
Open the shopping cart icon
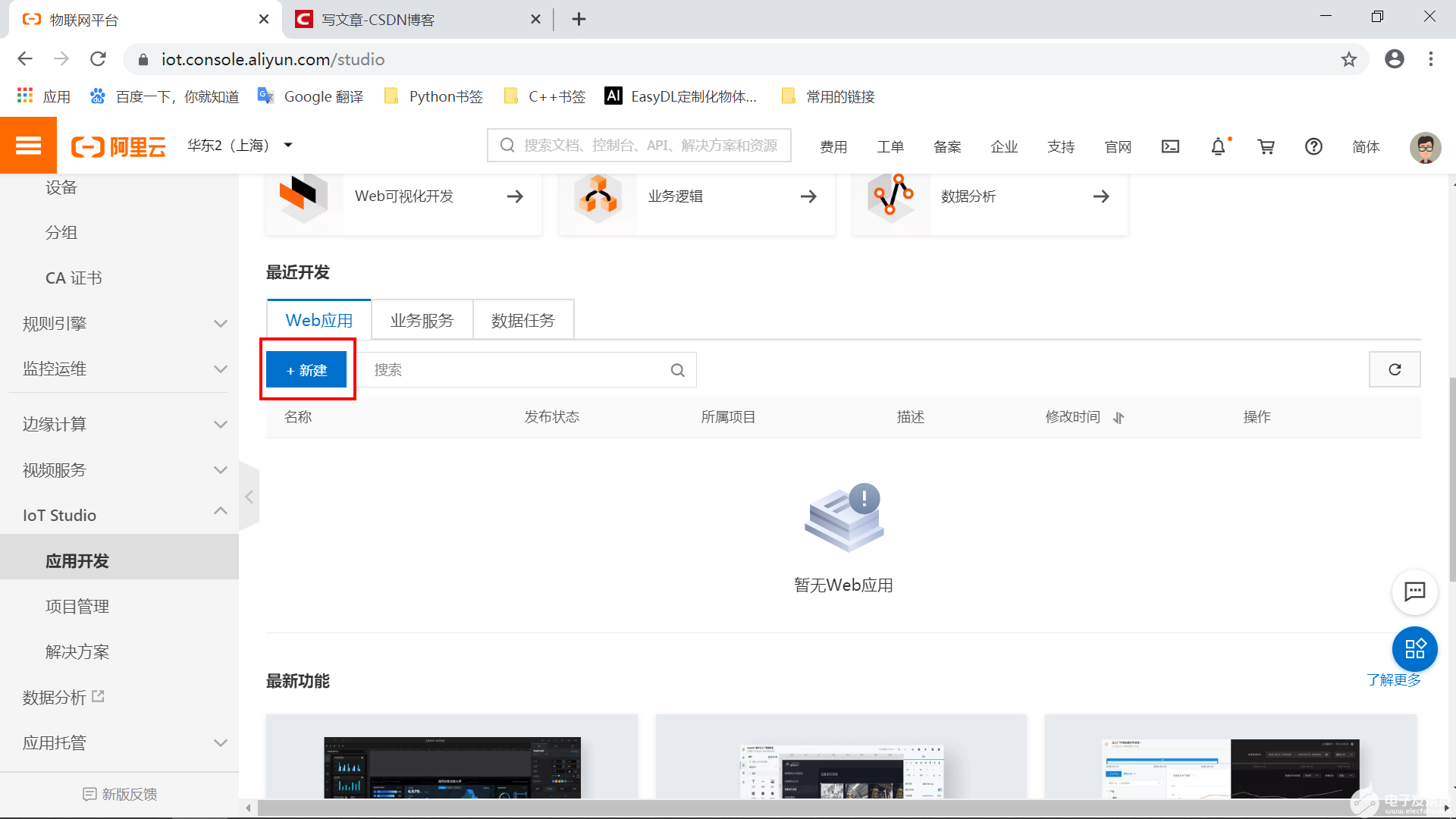coord(1266,146)
